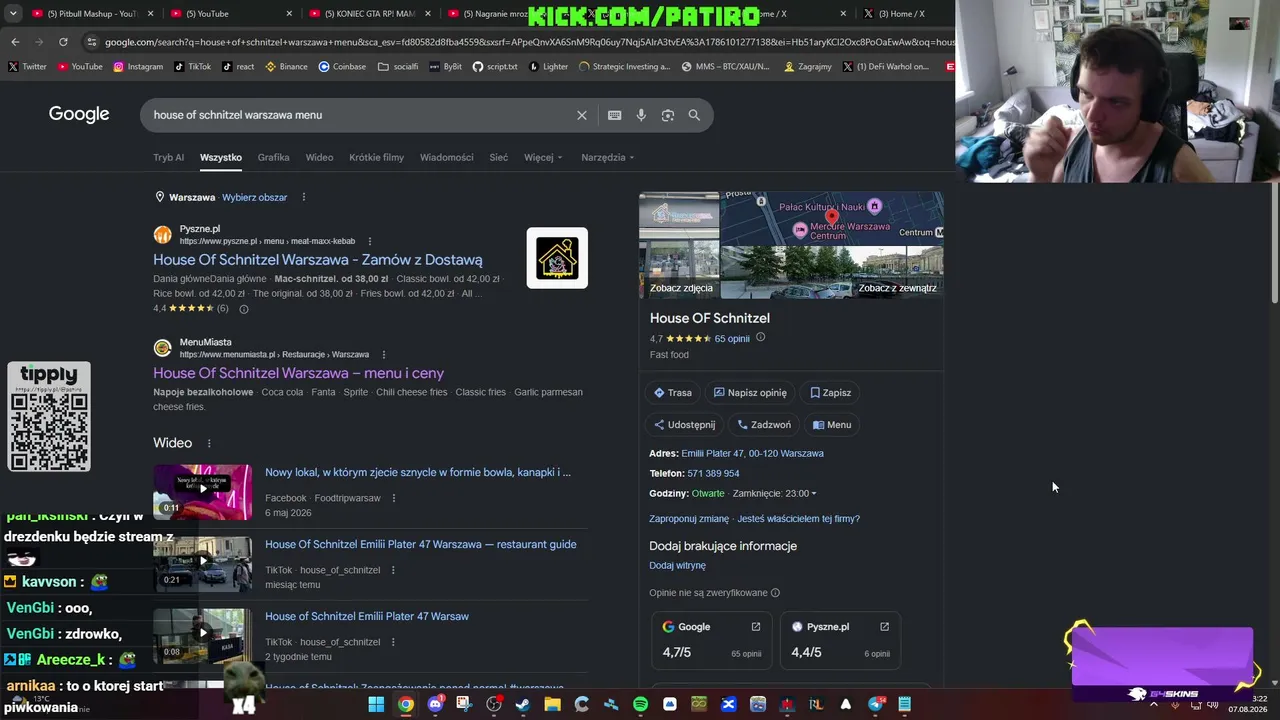Call the restaurant with Zadzwoń button
Viewport: 1280px width, 720px height.
(764, 425)
